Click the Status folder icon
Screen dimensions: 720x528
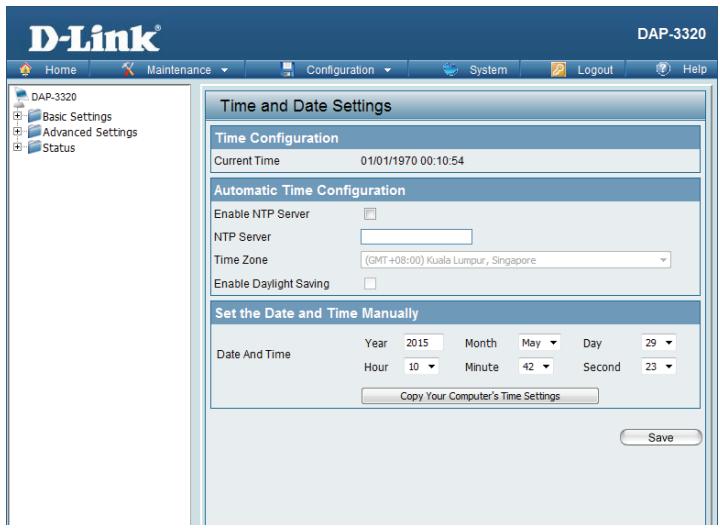click(34, 147)
